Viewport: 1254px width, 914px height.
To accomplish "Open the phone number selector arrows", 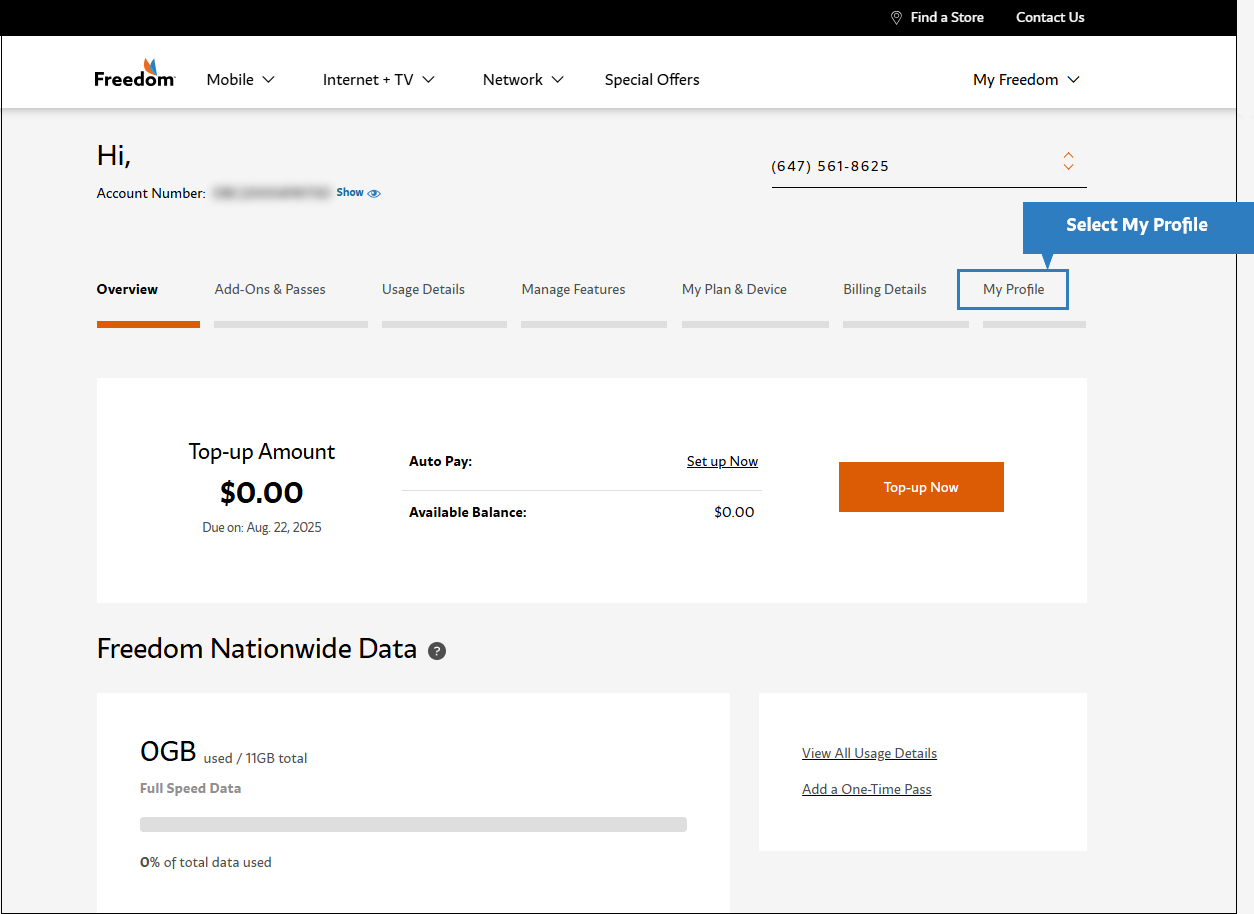I will point(1068,161).
